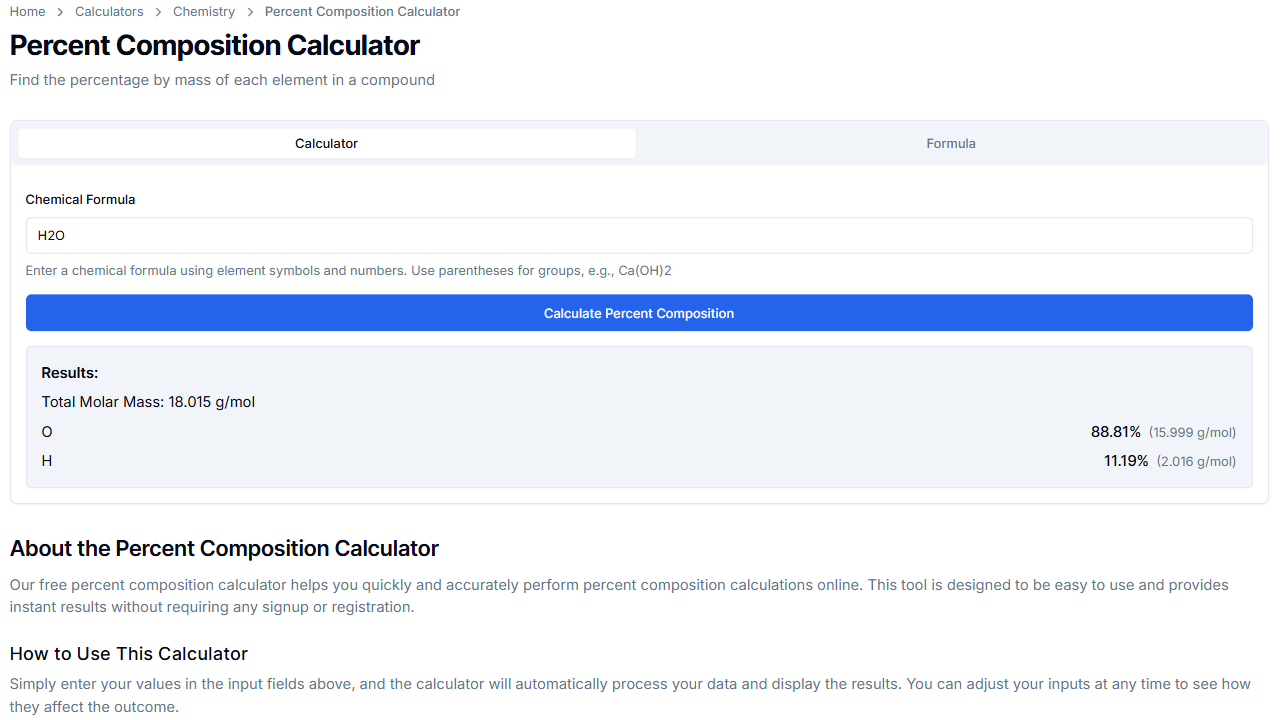Select the oxygen result row
This screenshot has width=1280, height=720.
tap(639, 431)
